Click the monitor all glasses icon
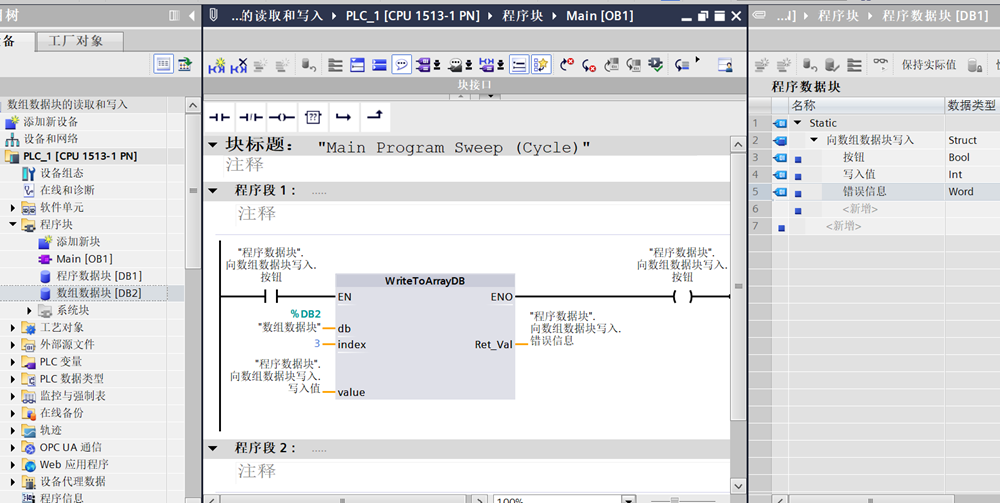1000x503 pixels. pyautogui.click(x=879, y=64)
